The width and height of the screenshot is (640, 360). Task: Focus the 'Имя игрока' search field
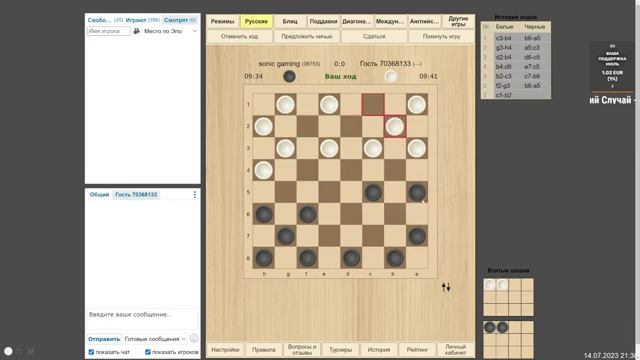[109, 31]
